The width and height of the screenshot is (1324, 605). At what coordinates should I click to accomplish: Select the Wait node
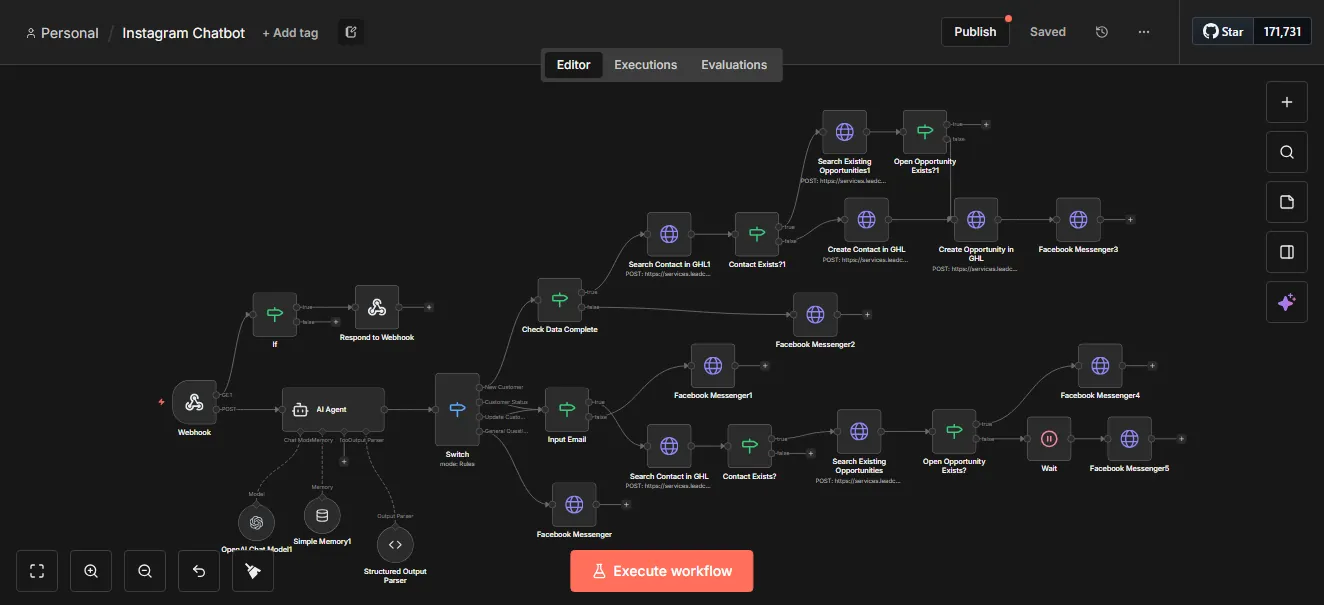1049,439
